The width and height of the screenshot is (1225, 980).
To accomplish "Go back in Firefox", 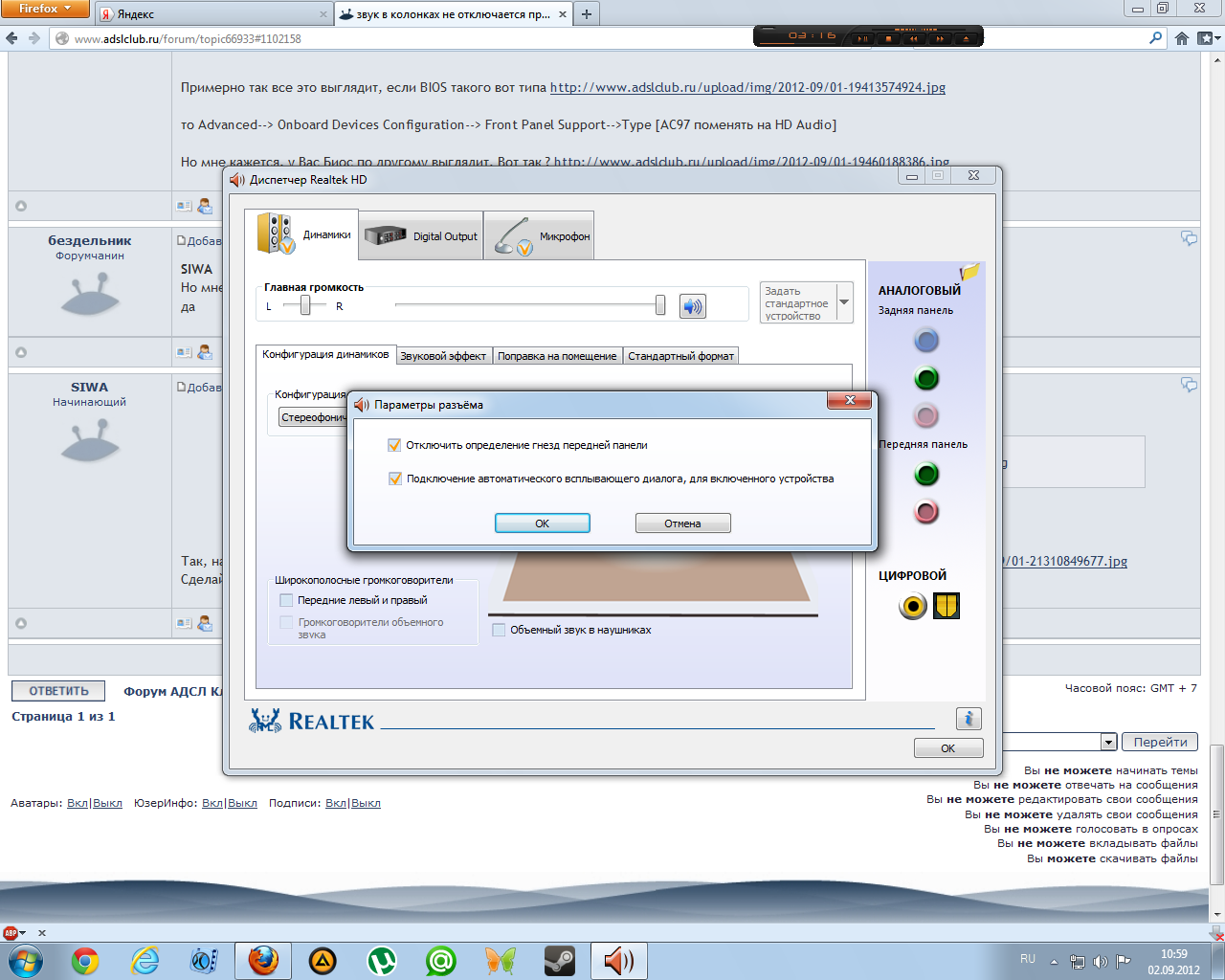I will click(12, 38).
